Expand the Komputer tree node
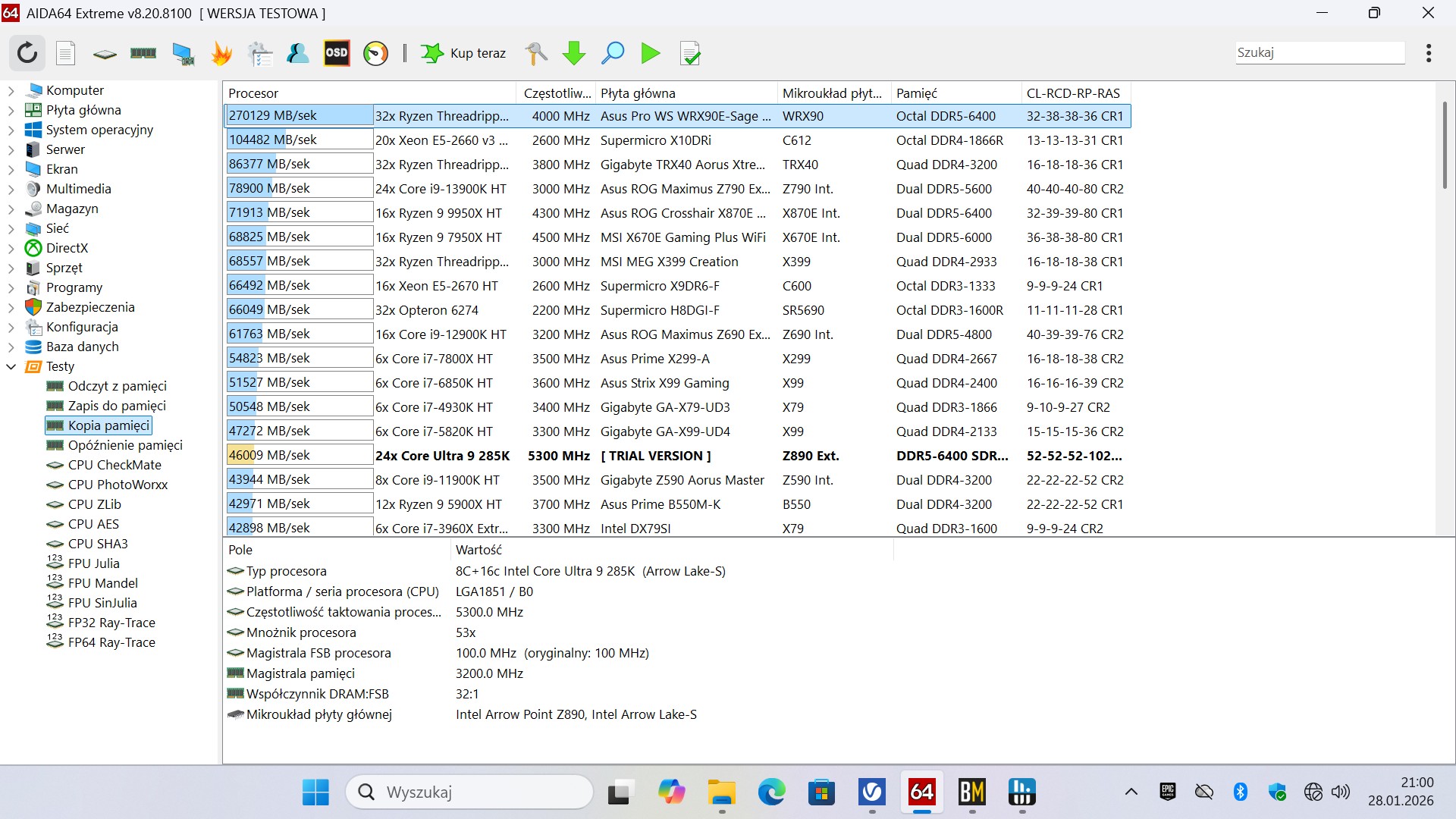Screen dimensions: 1456x819 pyautogui.click(x=11, y=91)
